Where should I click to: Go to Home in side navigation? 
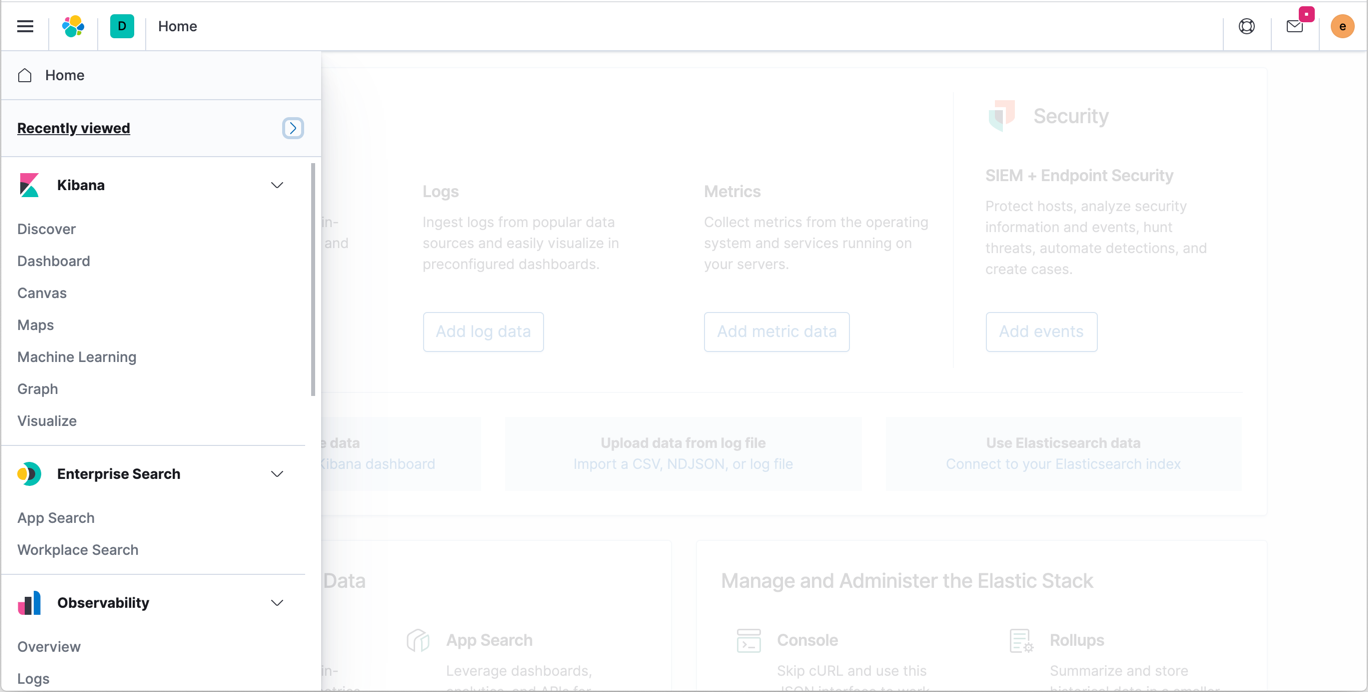(x=64, y=75)
